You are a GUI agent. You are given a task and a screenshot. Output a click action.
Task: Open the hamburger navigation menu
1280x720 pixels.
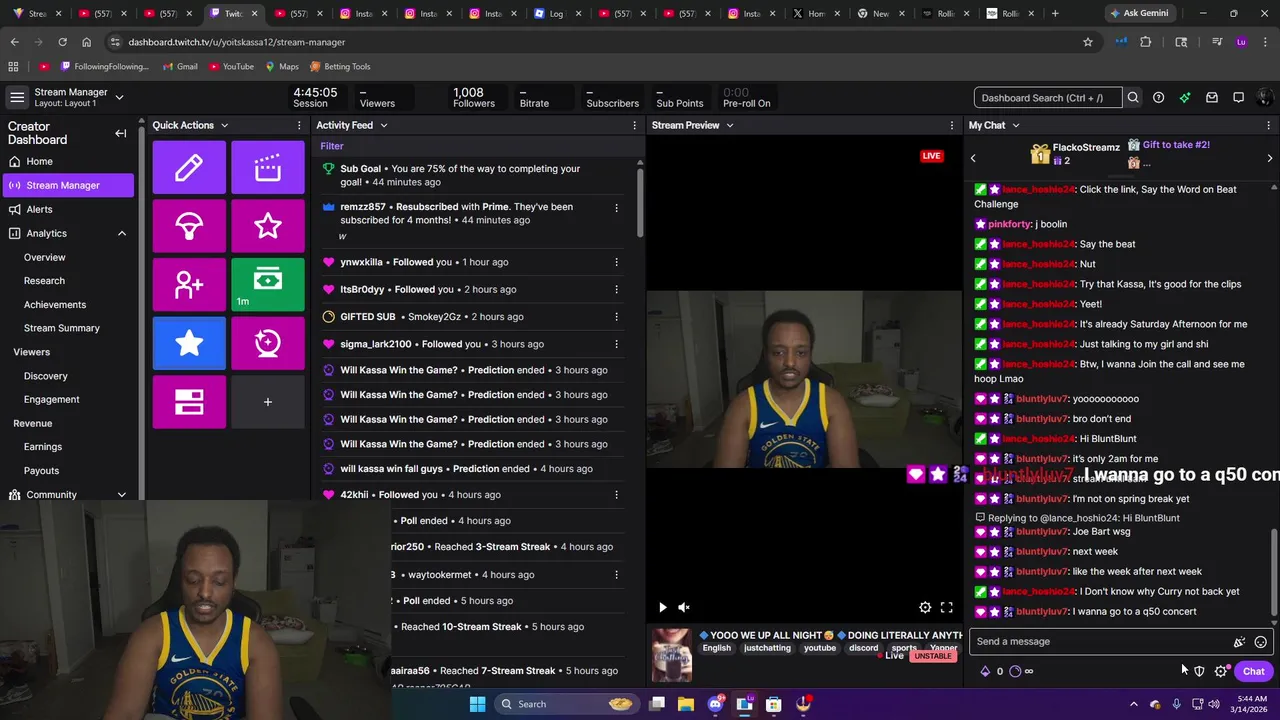[17, 97]
